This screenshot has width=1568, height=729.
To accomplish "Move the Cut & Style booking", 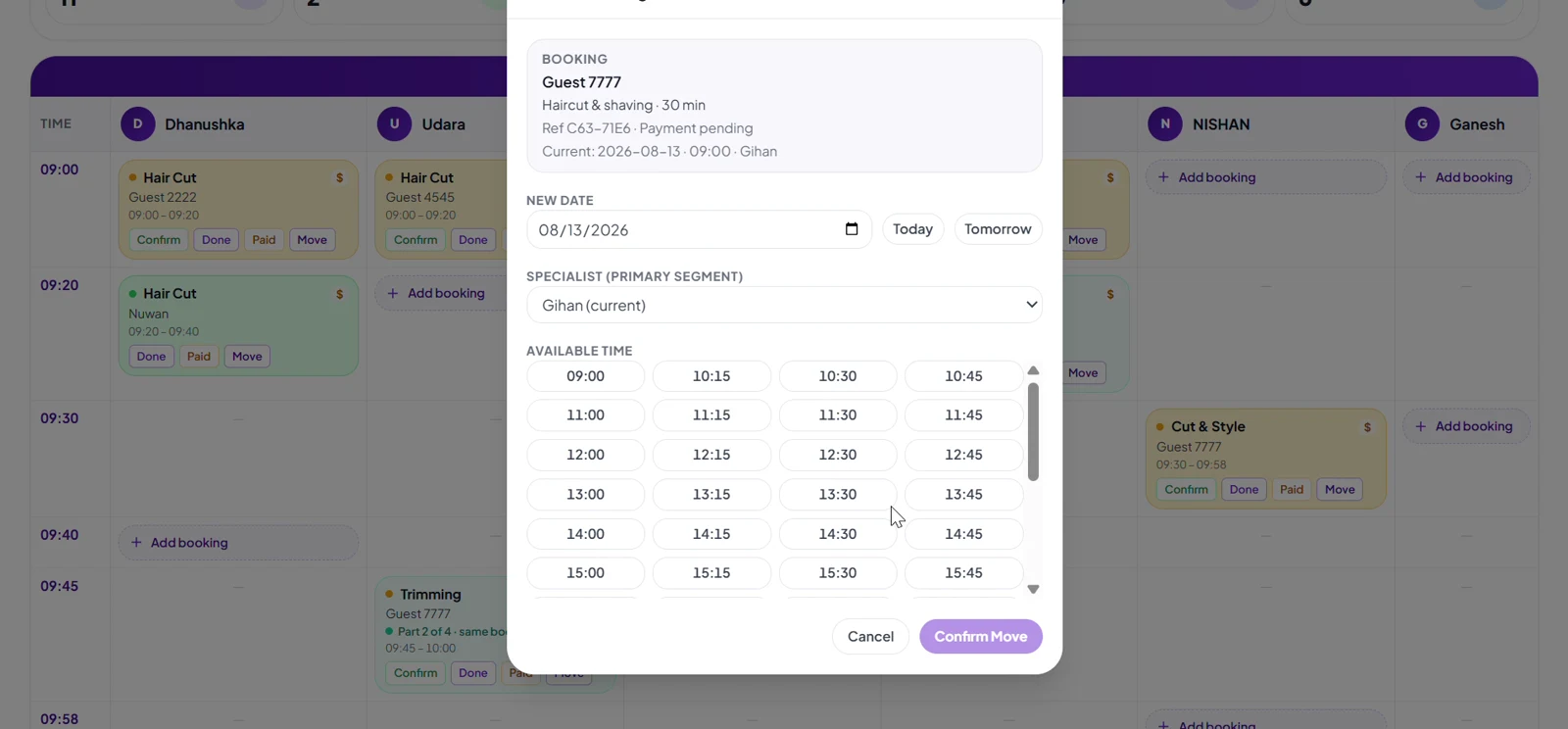I will [x=1340, y=490].
